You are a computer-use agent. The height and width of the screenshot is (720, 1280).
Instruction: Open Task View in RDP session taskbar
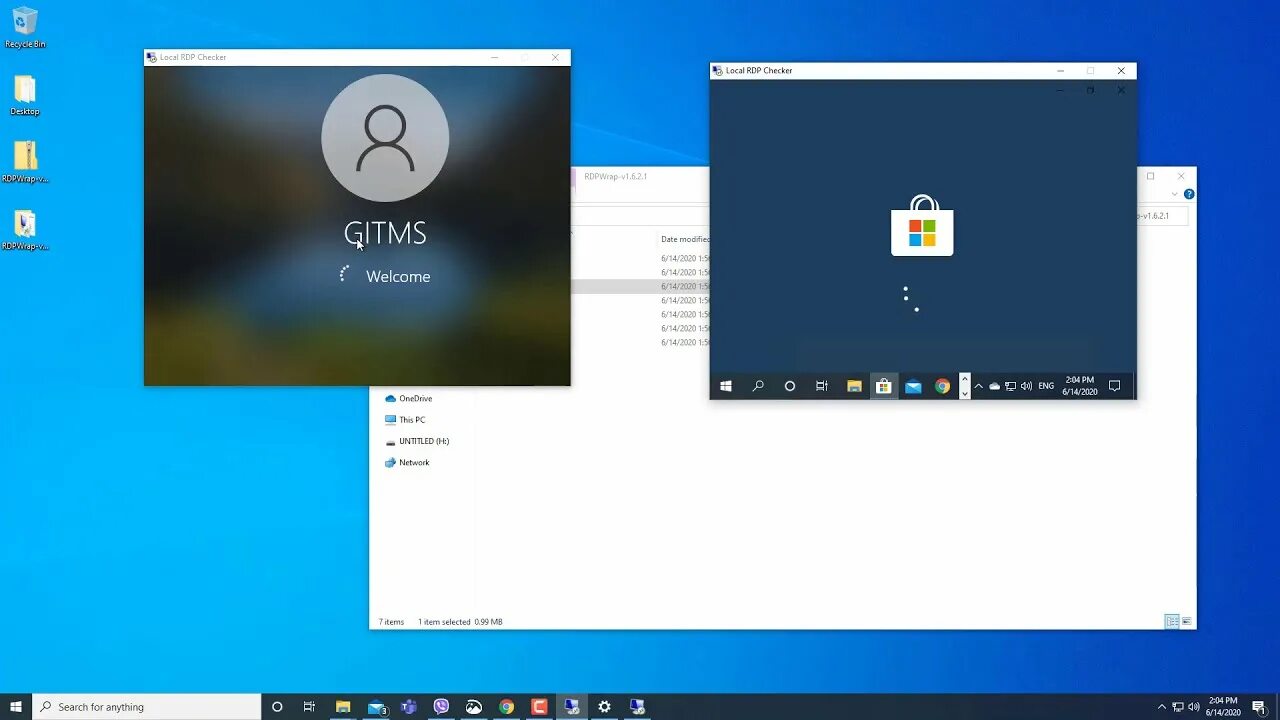tap(822, 386)
